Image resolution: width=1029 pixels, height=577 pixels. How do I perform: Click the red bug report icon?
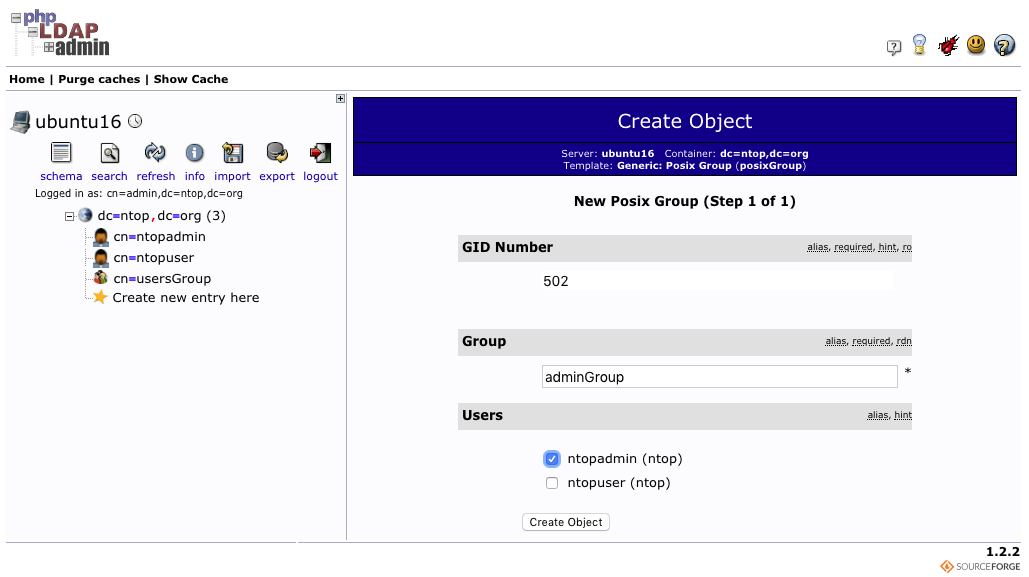(x=948, y=45)
